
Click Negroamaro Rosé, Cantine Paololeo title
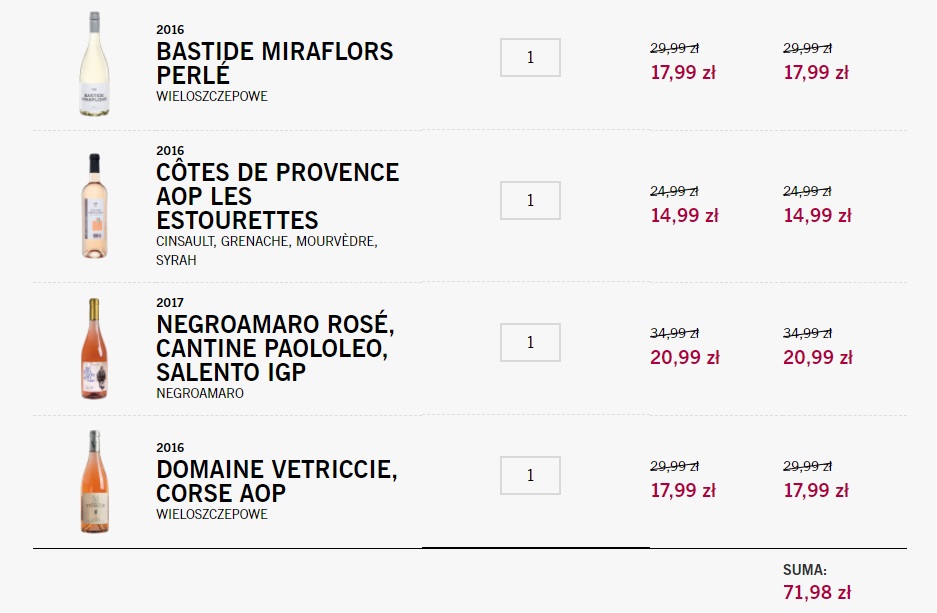click(275, 348)
